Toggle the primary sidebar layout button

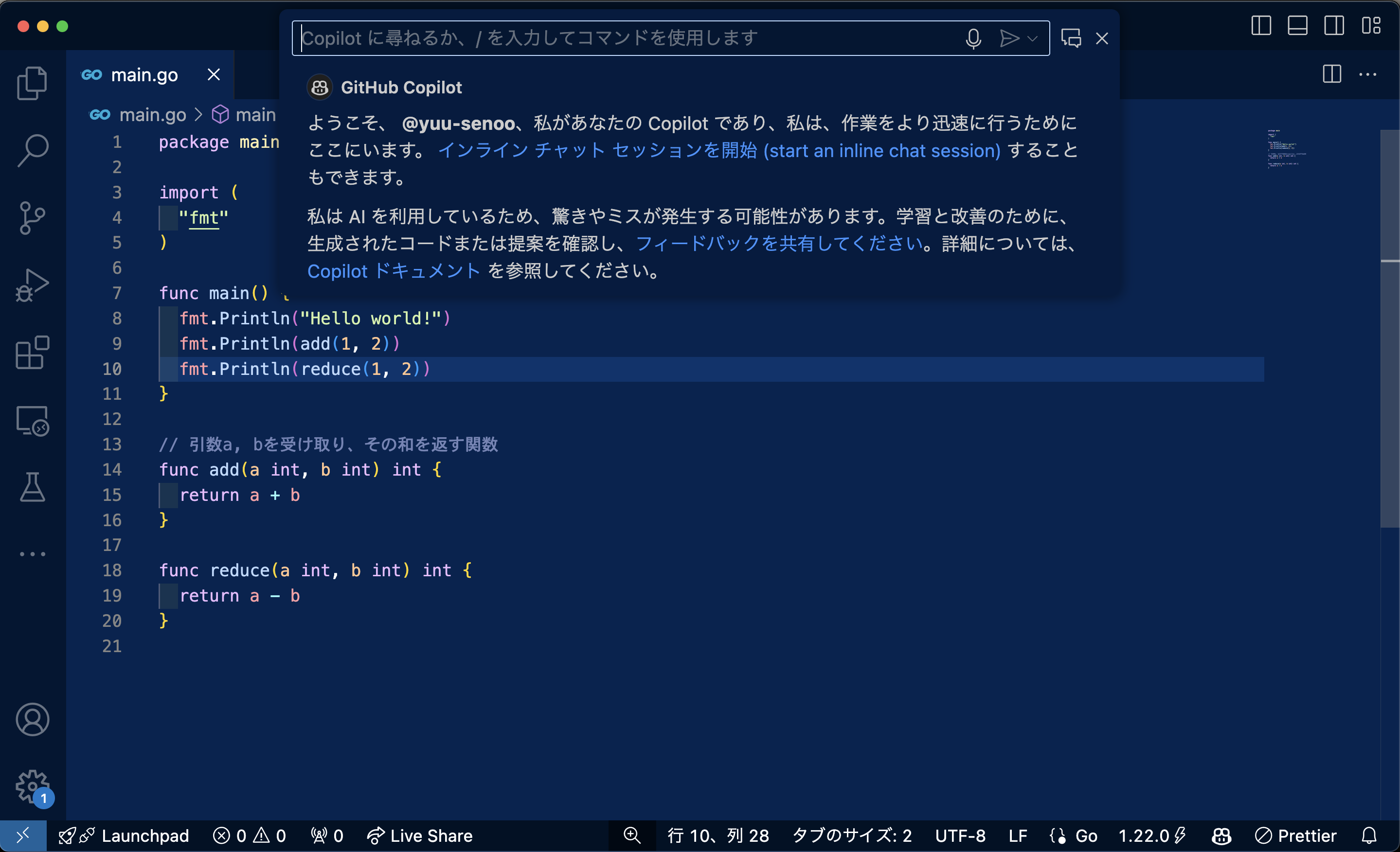coord(1261,26)
